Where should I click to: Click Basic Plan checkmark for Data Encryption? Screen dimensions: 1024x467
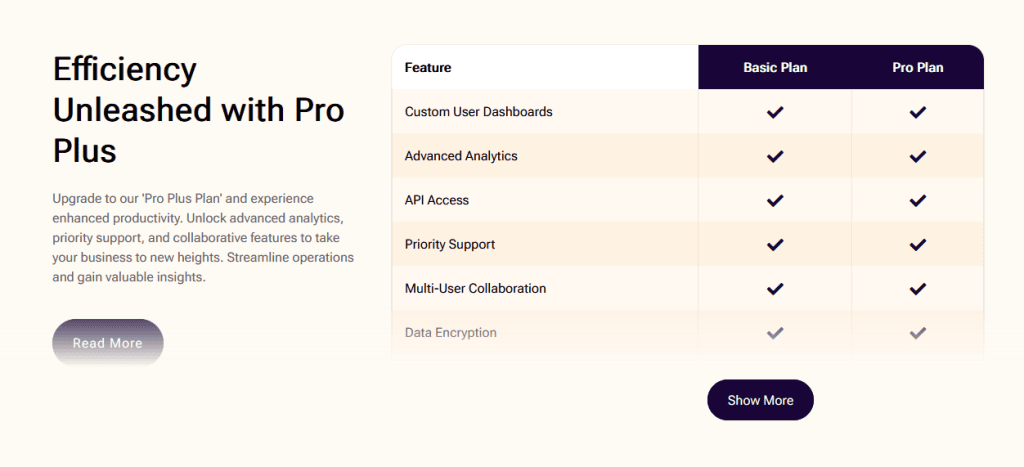click(x=775, y=332)
